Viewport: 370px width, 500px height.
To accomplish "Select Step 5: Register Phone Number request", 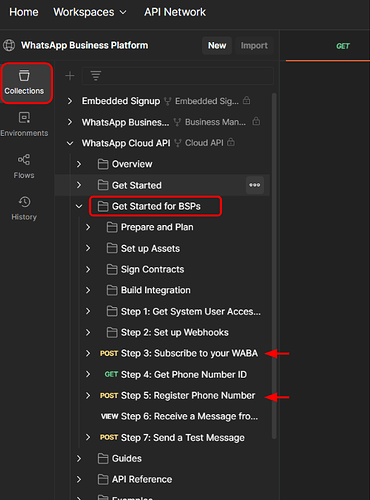I will (177, 396).
